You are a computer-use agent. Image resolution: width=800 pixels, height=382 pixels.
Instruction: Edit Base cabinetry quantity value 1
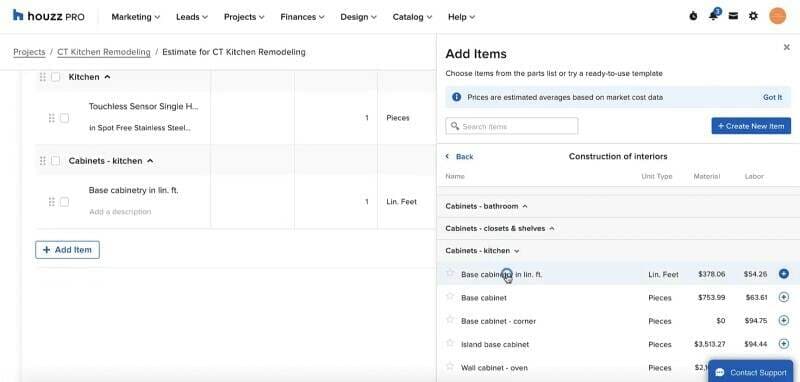click(366, 202)
